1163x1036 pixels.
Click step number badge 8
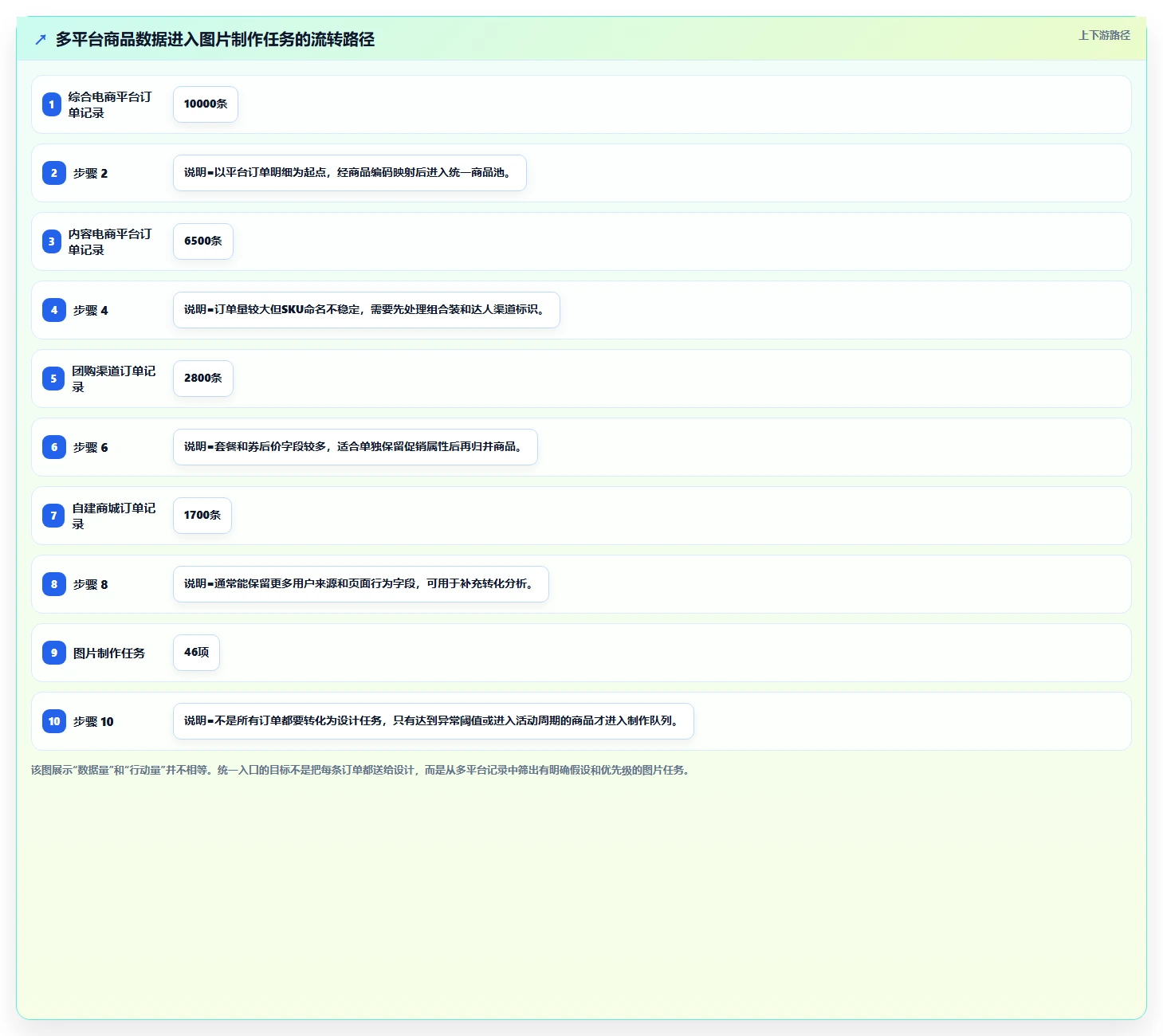tap(54, 584)
